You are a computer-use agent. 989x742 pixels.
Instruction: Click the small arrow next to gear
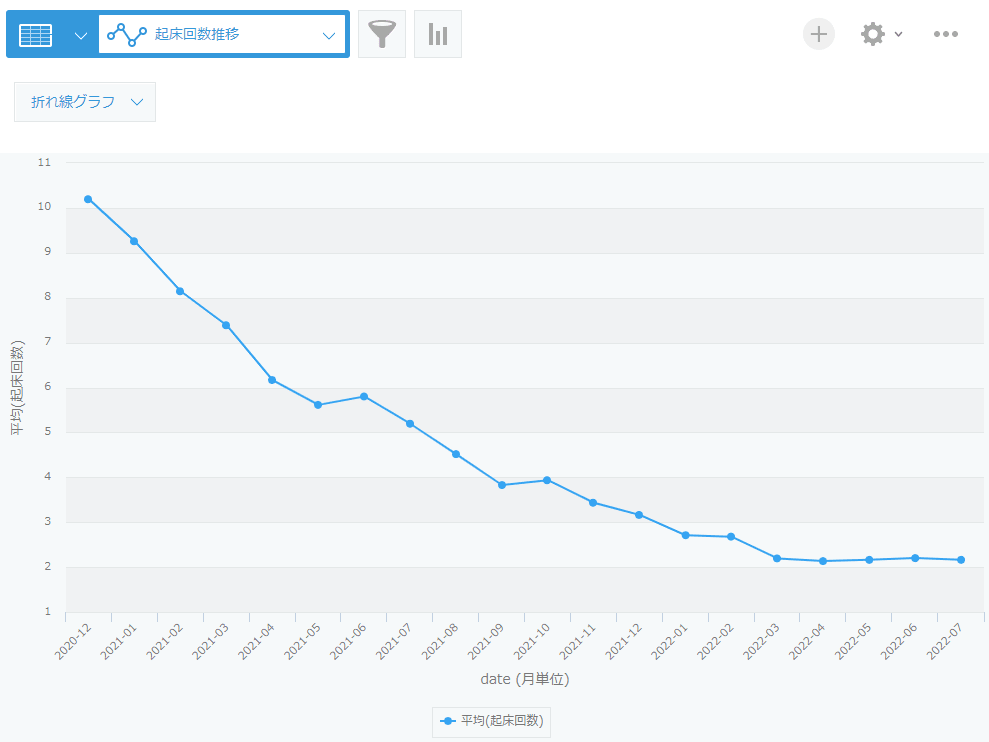tap(898, 34)
